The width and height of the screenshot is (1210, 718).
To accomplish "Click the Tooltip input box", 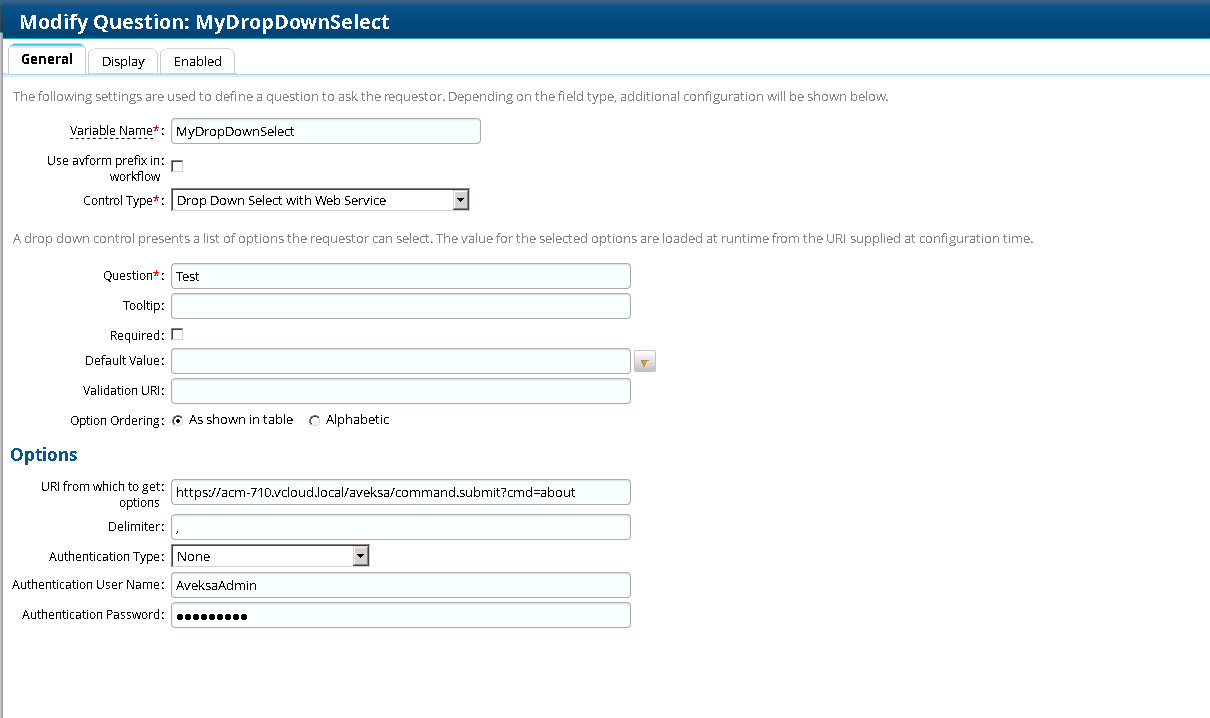I will click(400, 306).
